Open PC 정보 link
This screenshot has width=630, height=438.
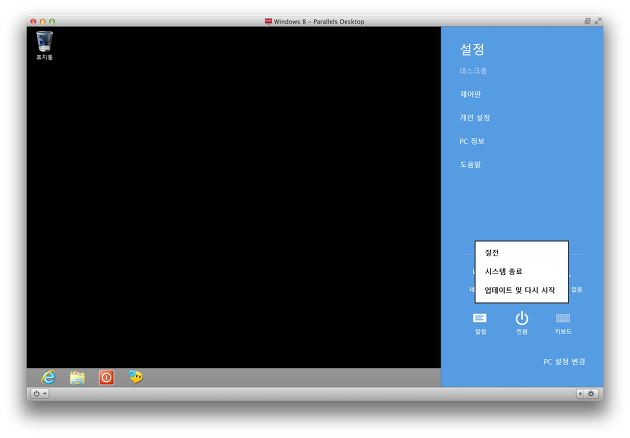pyautogui.click(x=472, y=141)
